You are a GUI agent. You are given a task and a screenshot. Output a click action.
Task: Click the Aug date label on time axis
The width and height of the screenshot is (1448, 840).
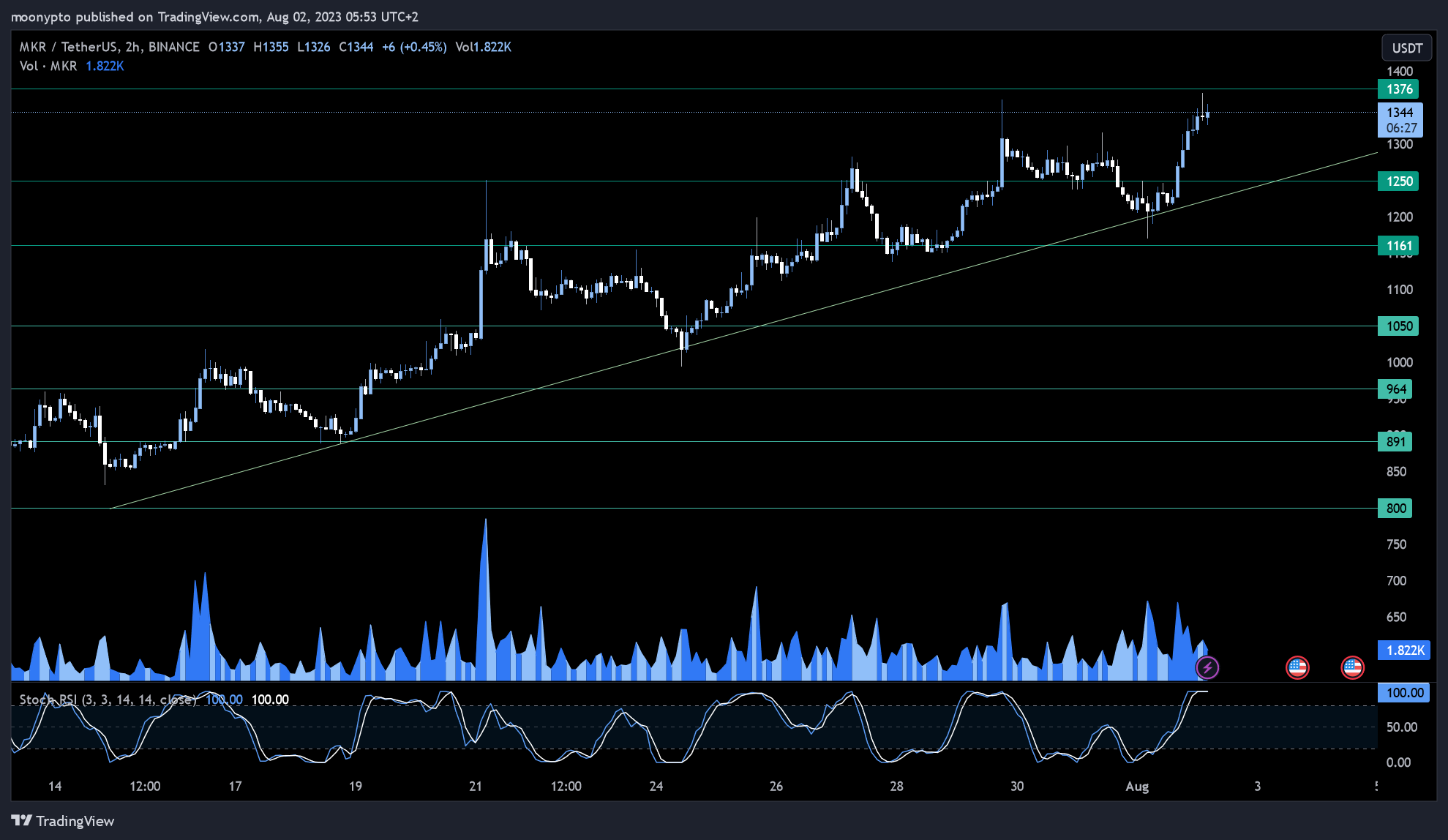click(1137, 787)
